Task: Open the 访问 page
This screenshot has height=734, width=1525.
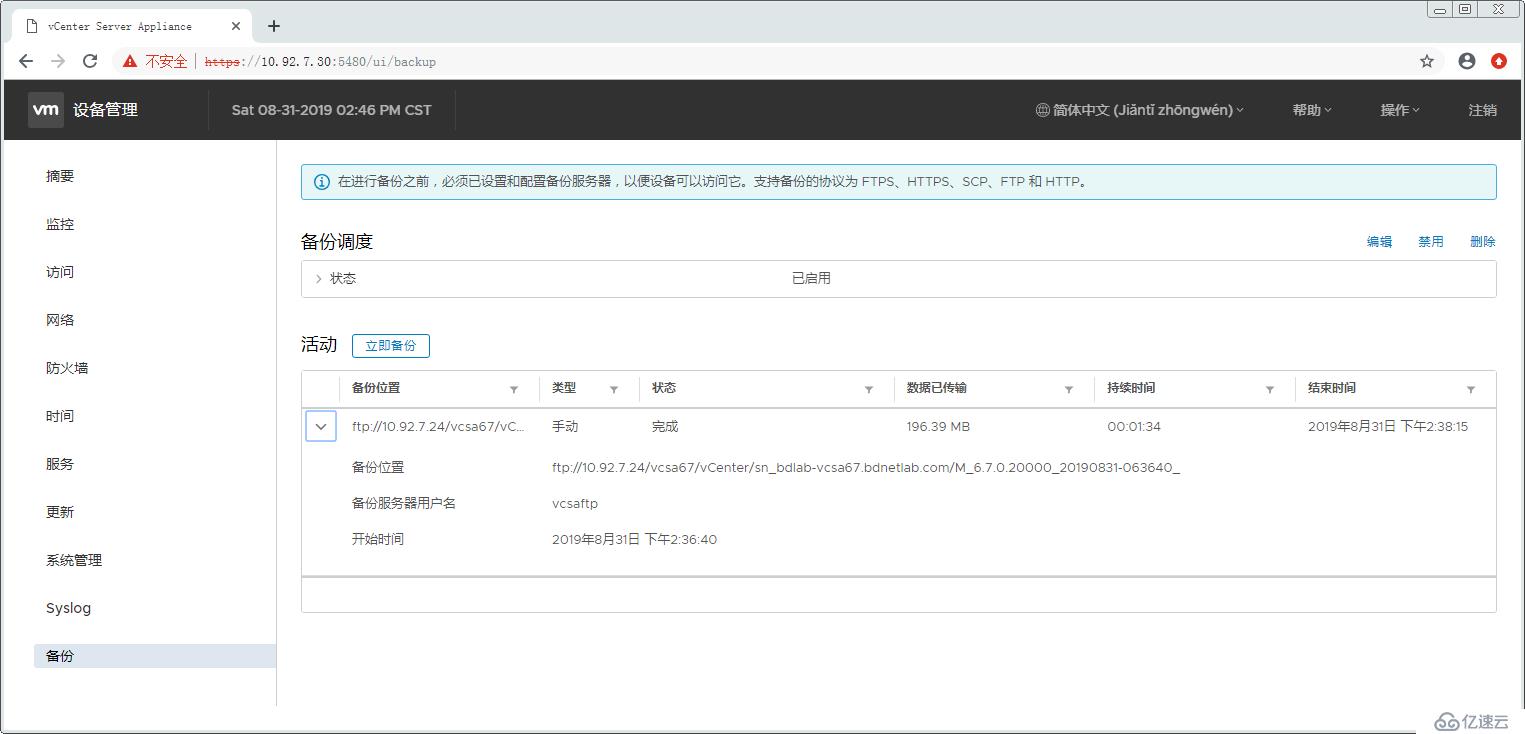Action: pos(60,272)
